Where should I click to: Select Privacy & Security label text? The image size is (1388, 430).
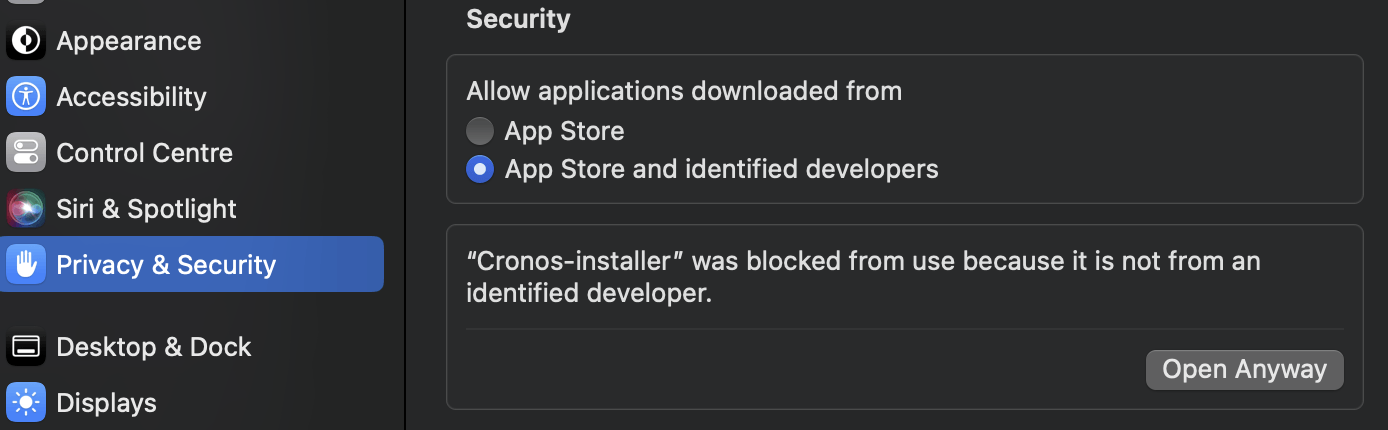[166, 265]
